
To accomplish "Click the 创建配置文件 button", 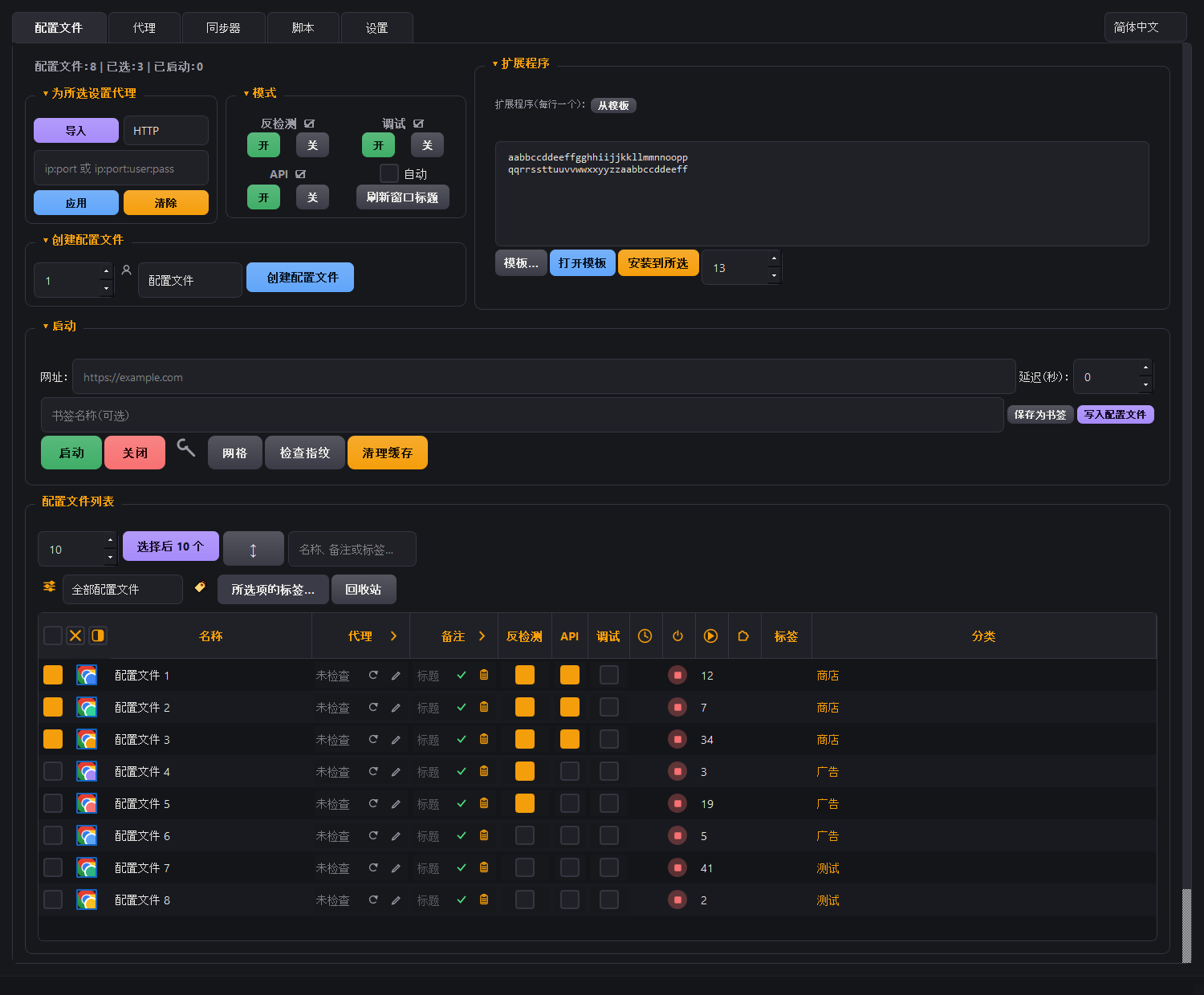I will (300, 278).
